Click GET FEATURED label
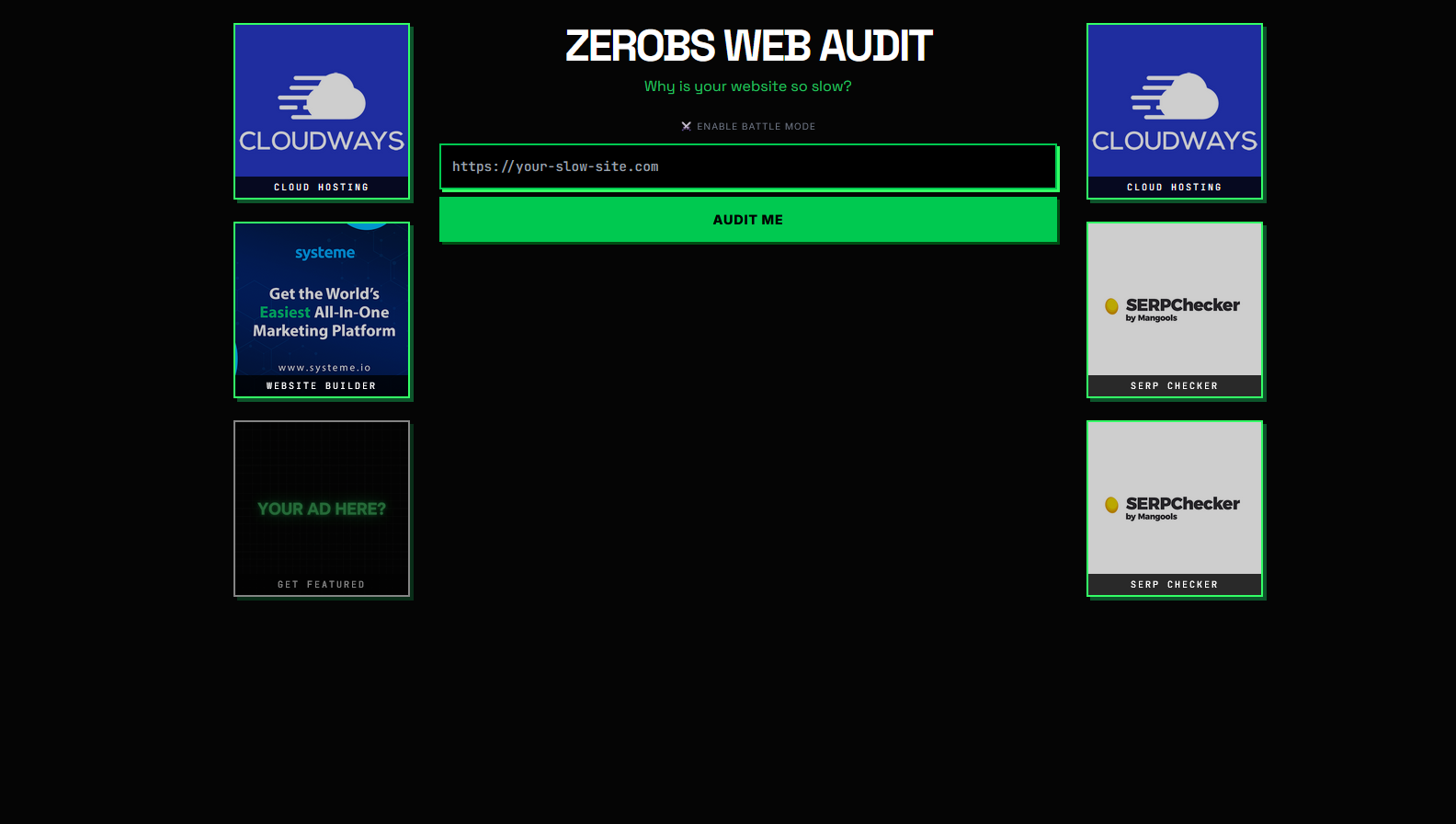The image size is (1456, 824). coord(322,585)
